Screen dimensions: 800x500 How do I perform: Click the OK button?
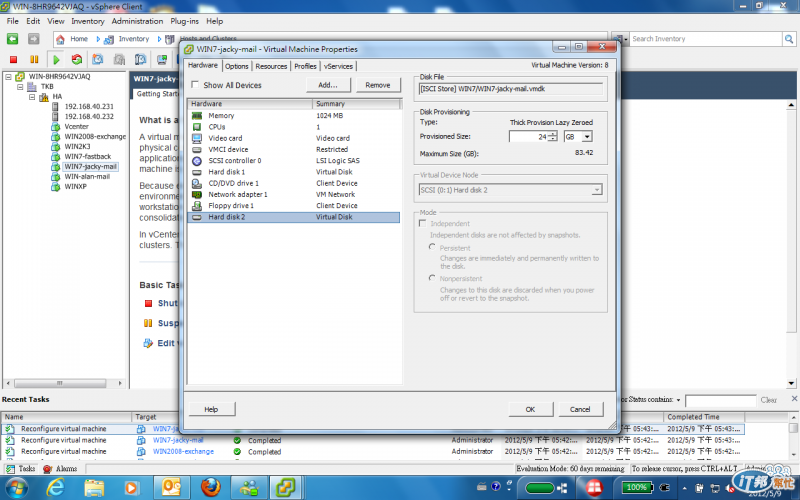(530, 409)
